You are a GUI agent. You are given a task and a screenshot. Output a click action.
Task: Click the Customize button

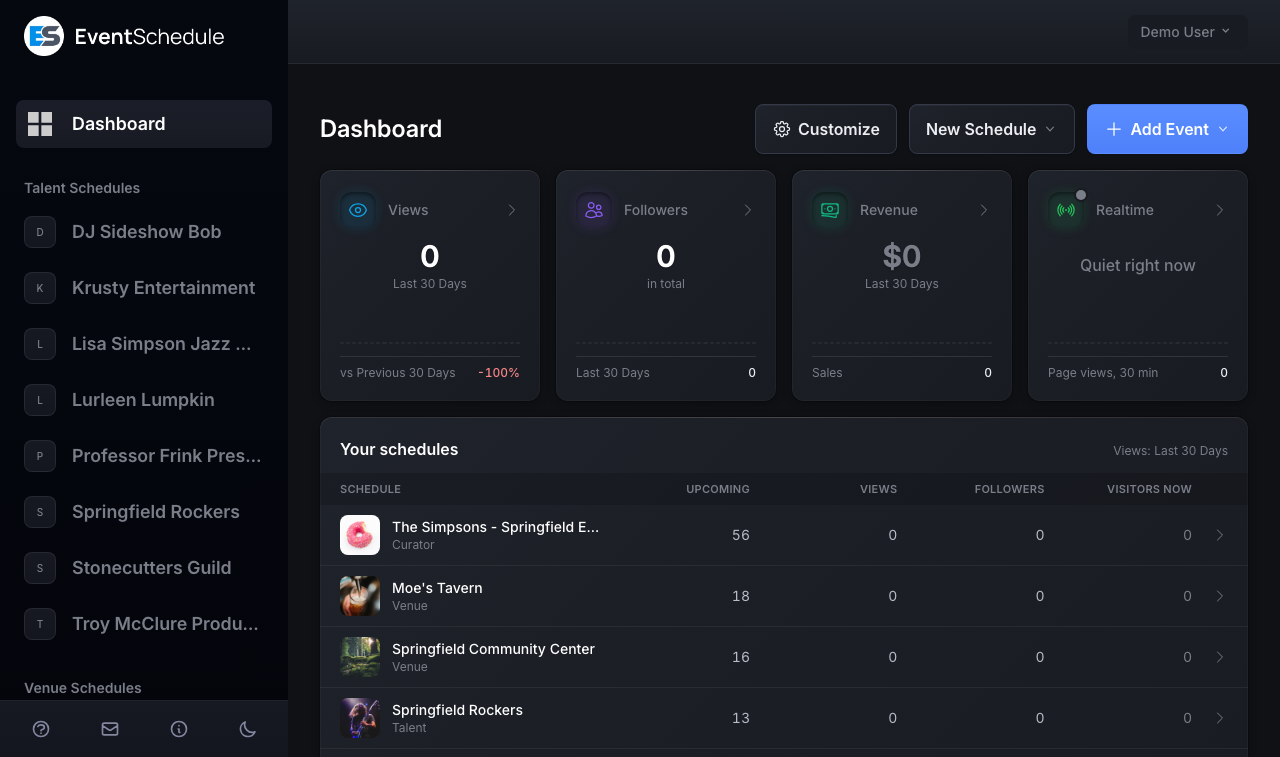coord(826,129)
